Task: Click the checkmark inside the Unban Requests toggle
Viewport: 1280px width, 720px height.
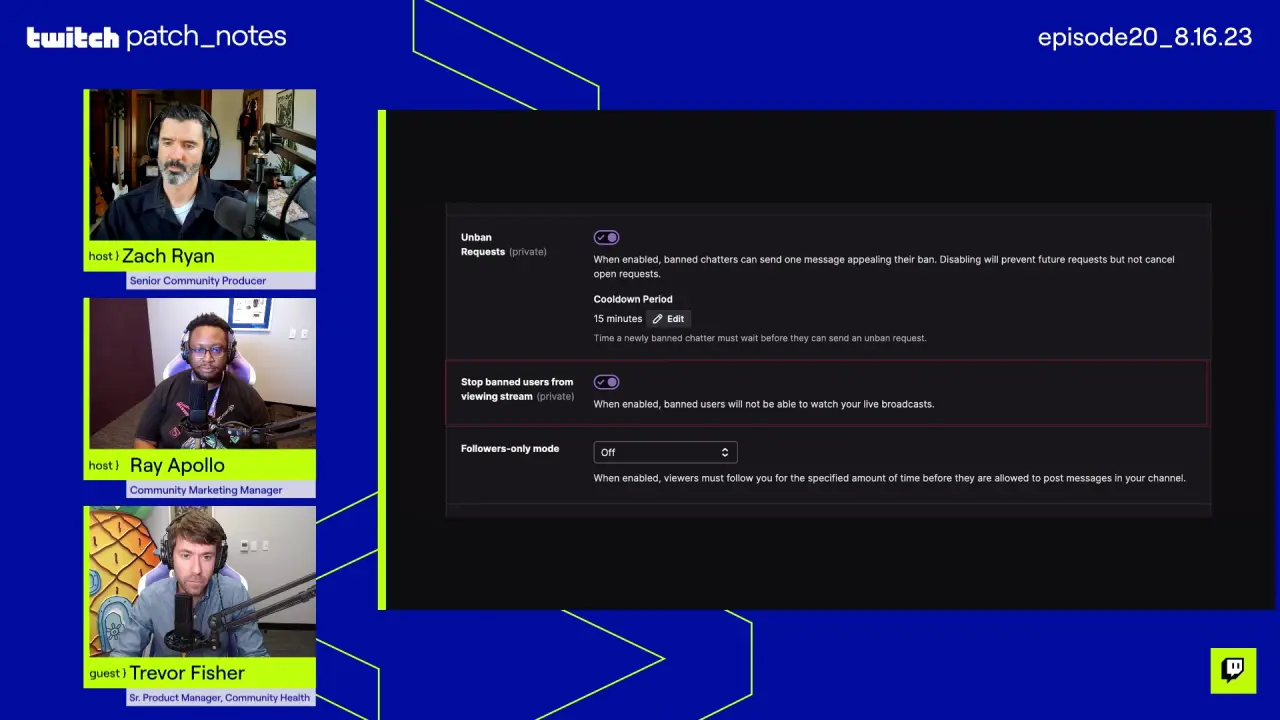Action: coord(601,237)
